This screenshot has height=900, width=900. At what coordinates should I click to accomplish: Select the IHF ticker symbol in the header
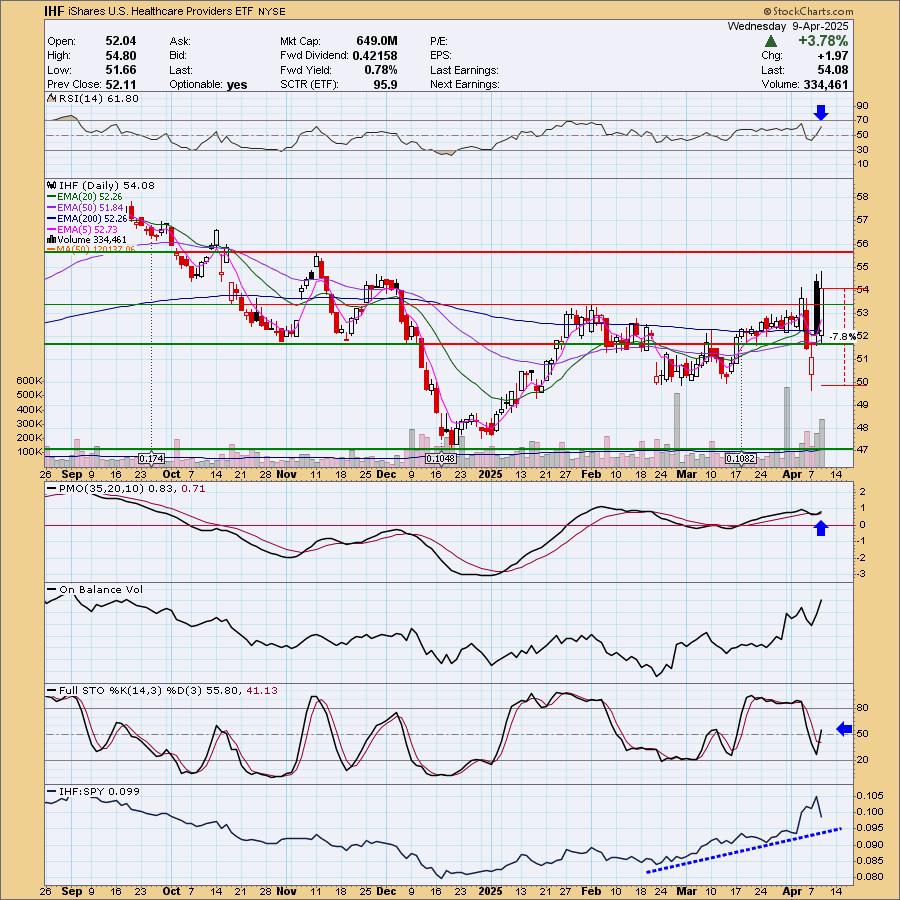tap(56, 11)
